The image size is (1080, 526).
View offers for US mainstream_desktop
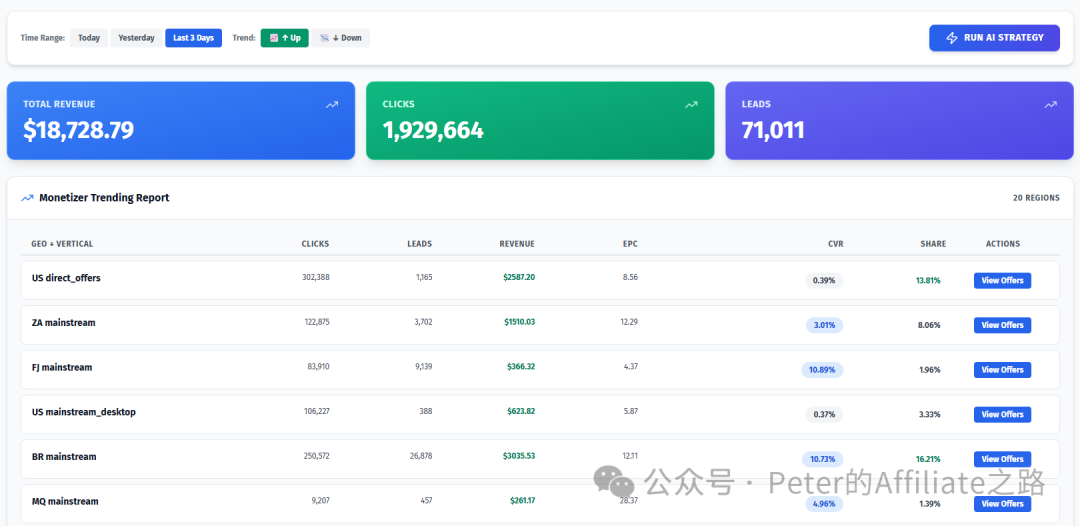pos(1002,414)
